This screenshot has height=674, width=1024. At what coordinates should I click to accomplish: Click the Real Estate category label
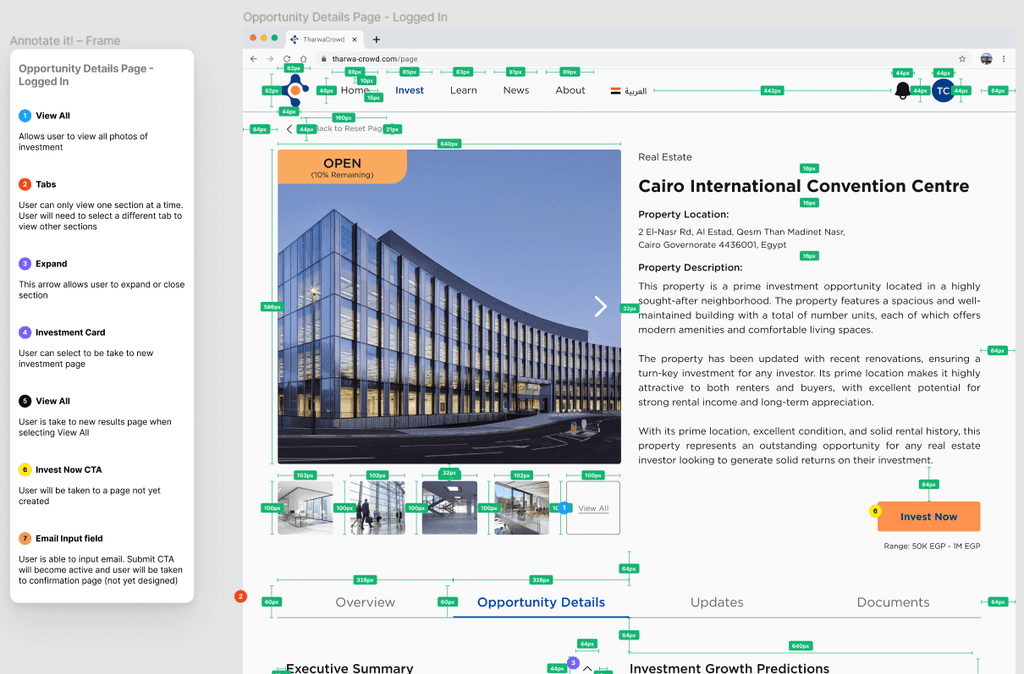[665, 157]
